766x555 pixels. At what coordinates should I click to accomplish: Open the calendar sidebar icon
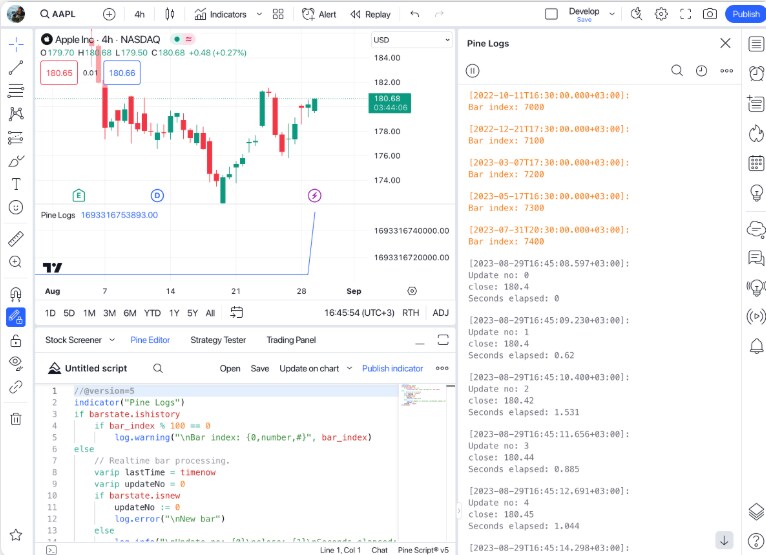[756, 163]
